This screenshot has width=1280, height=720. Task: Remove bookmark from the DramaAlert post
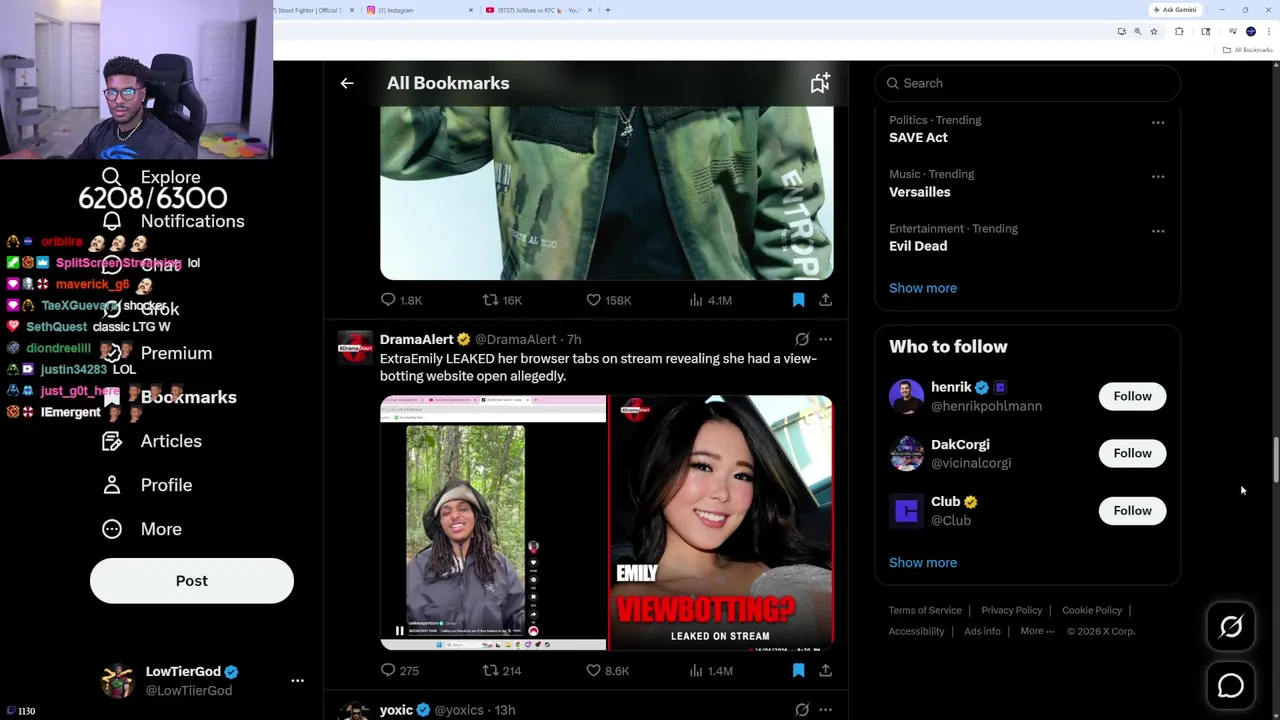click(x=798, y=671)
